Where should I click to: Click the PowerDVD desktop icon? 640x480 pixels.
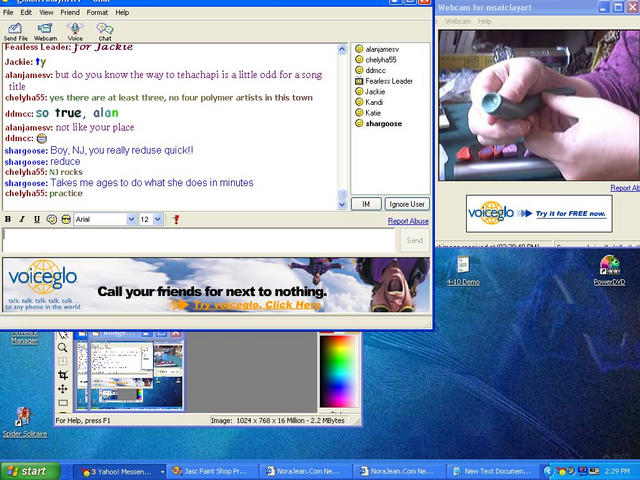(x=609, y=271)
